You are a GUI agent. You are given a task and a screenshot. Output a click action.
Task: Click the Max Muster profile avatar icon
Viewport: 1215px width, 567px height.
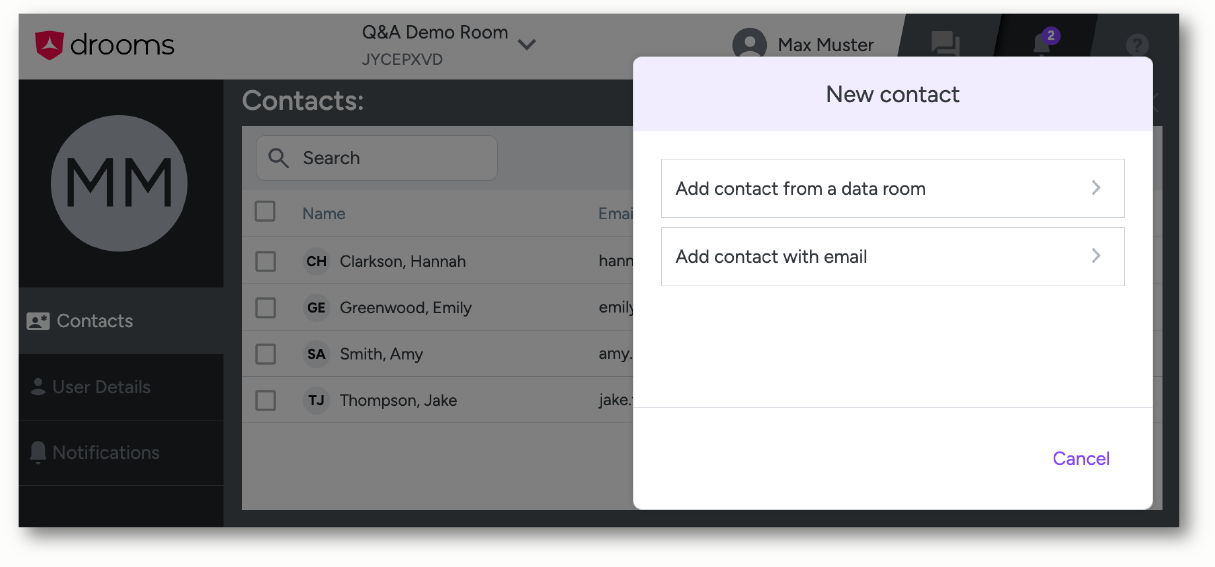coord(749,45)
